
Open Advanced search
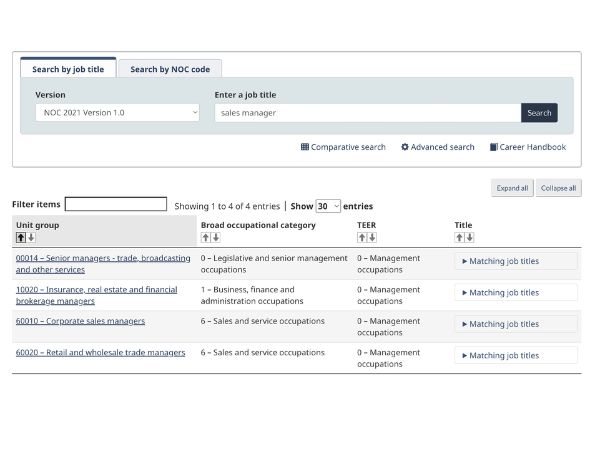[438, 147]
